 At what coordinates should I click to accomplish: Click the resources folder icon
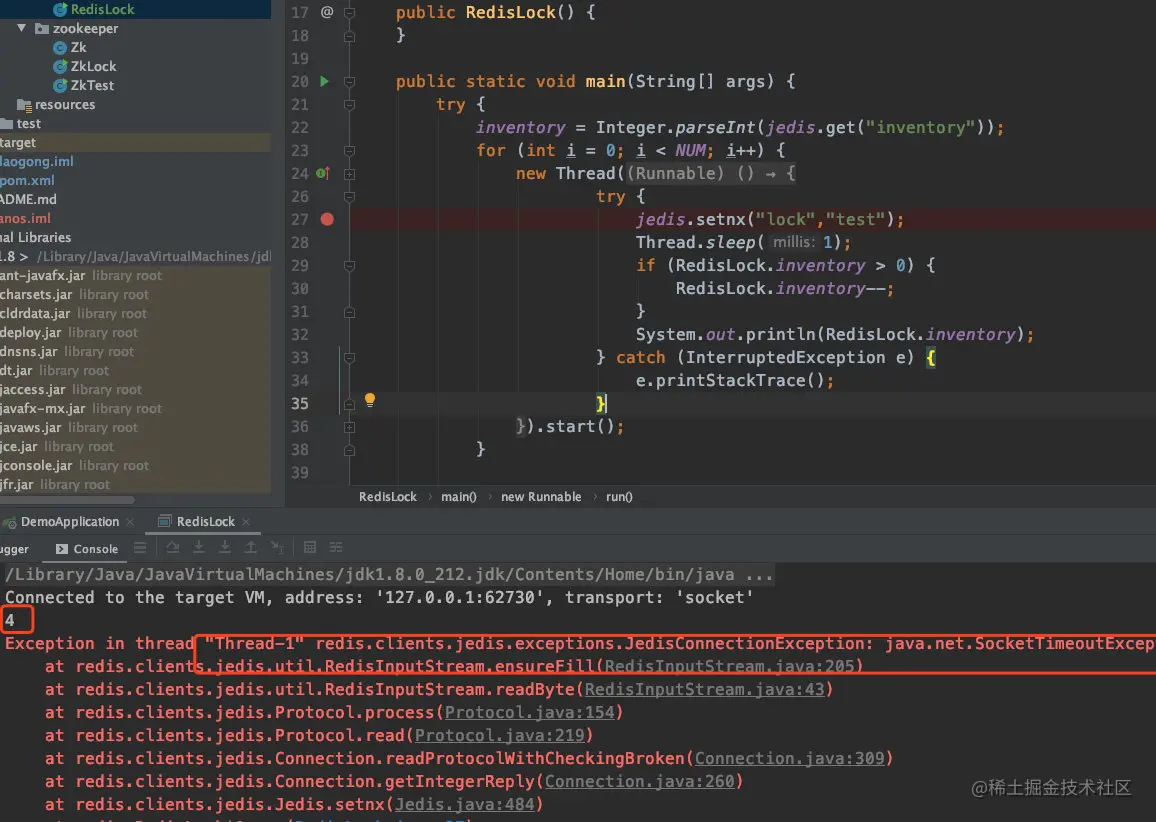point(24,105)
